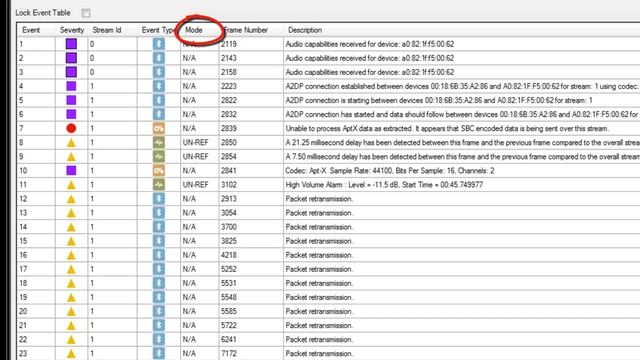
Task: Click the Bluetooth event type icon in row 16
Action: tap(159, 255)
